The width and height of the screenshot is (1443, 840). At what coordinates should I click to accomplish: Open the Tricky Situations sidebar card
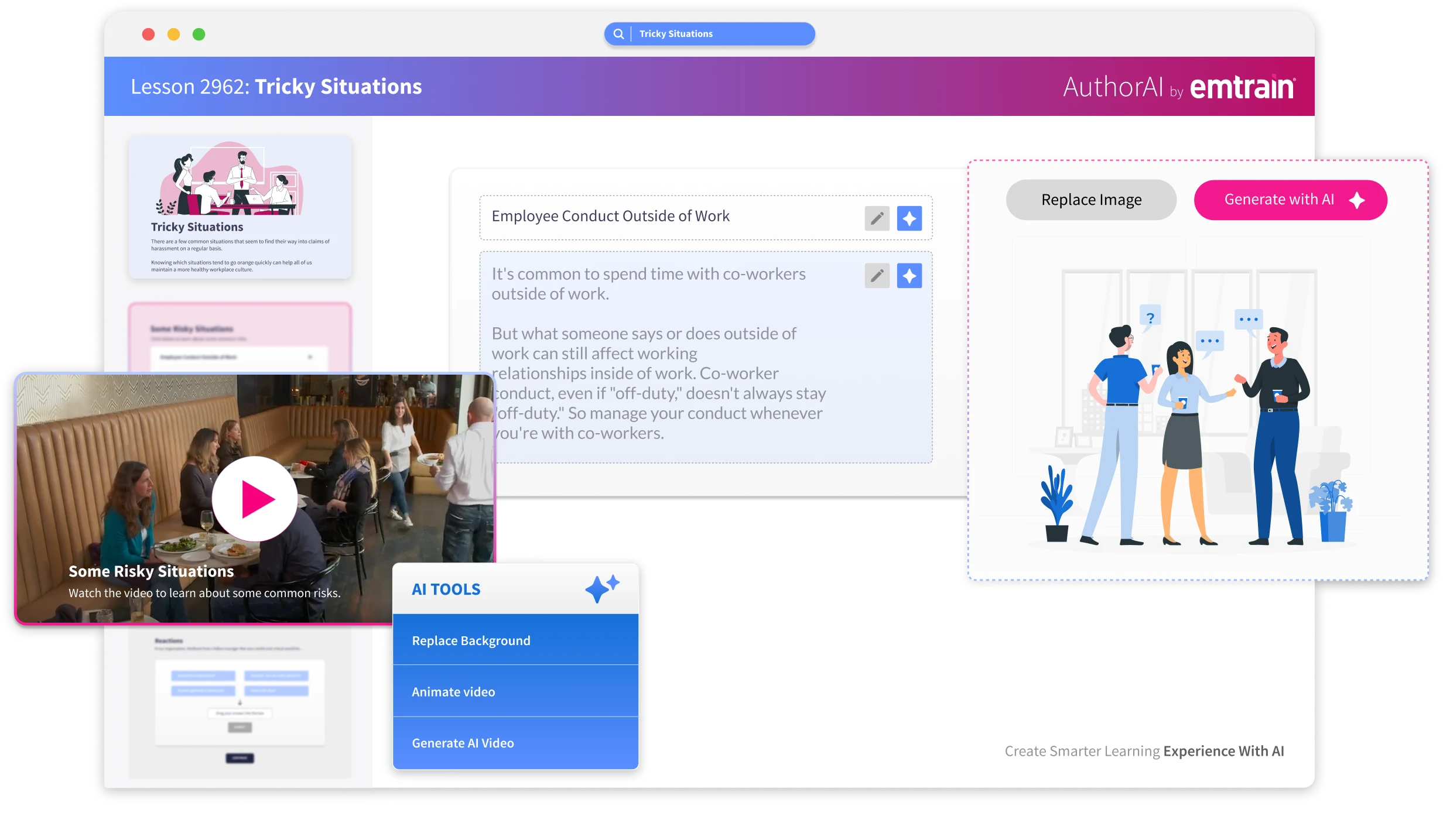[240, 208]
